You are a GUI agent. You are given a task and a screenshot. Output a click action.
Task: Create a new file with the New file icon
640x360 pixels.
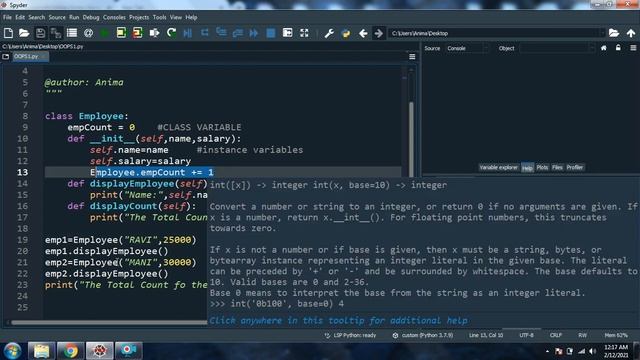(8, 33)
